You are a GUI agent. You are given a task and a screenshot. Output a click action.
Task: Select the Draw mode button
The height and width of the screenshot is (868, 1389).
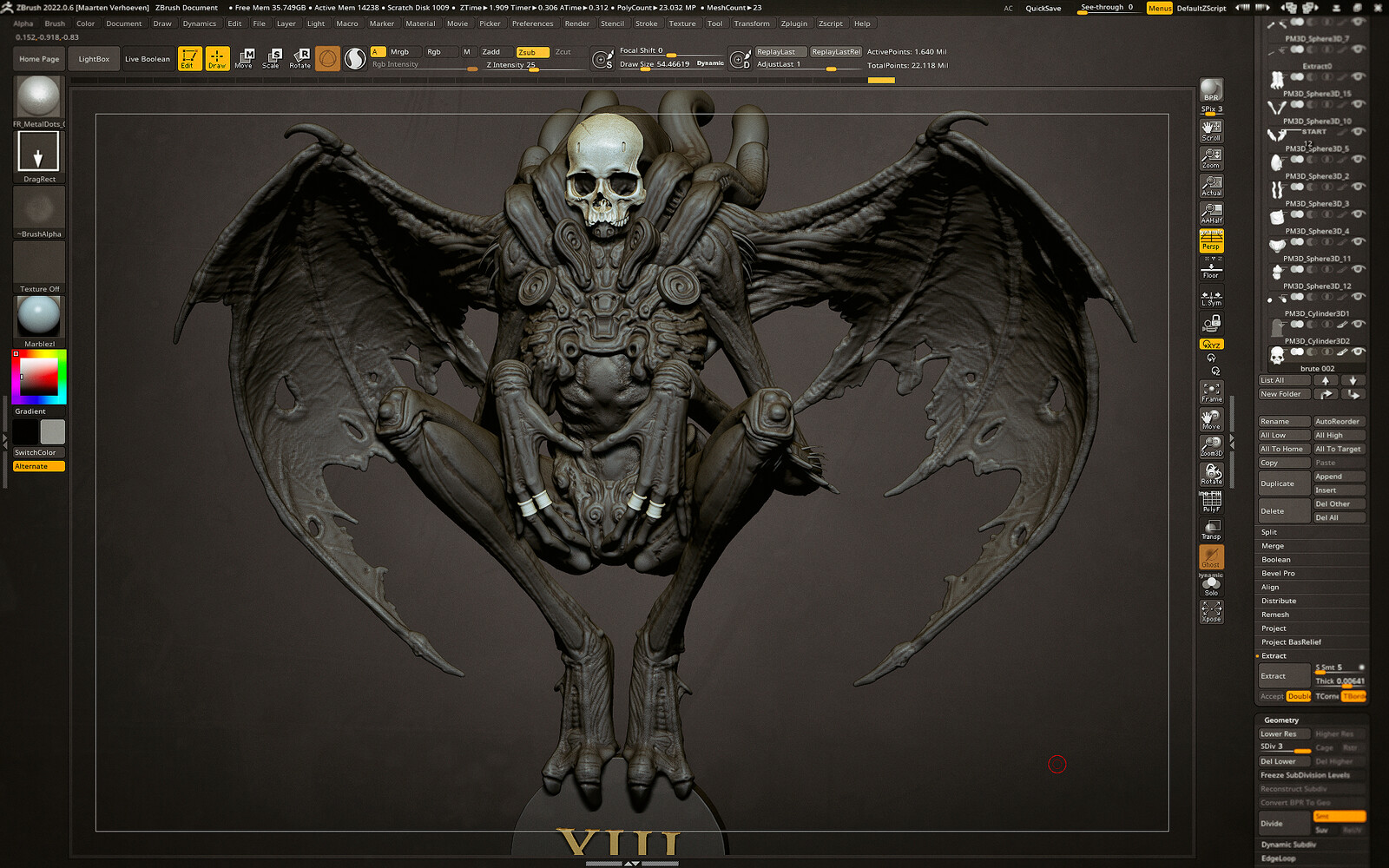click(x=217, y=58)
